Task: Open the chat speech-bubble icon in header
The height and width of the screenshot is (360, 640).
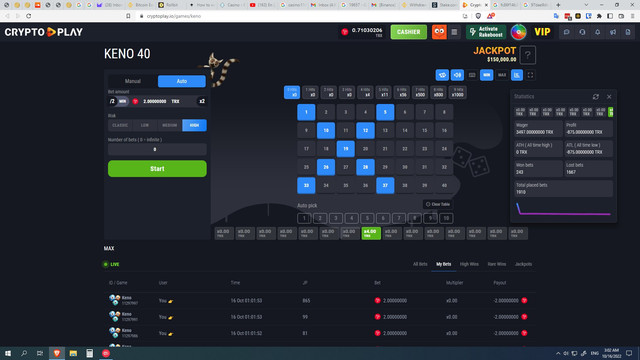Action: (x=567, y=32)
